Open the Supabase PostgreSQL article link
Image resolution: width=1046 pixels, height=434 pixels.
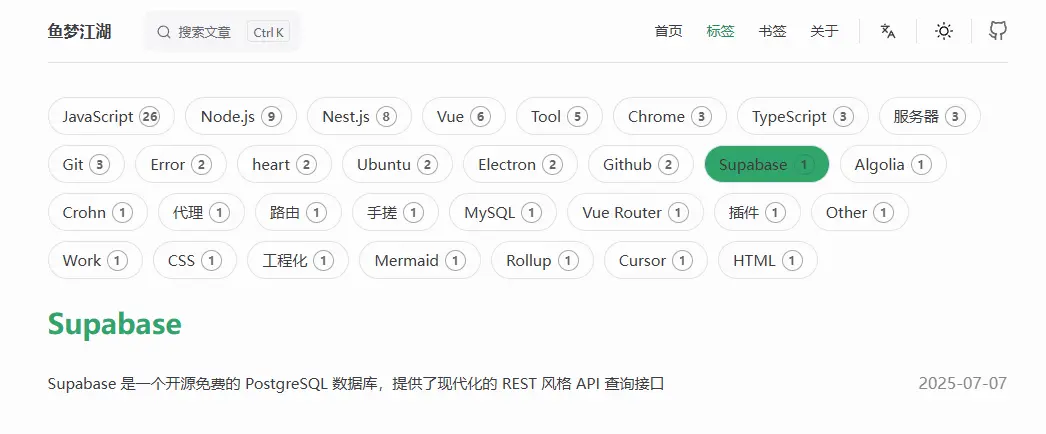(x=356, y=383)
